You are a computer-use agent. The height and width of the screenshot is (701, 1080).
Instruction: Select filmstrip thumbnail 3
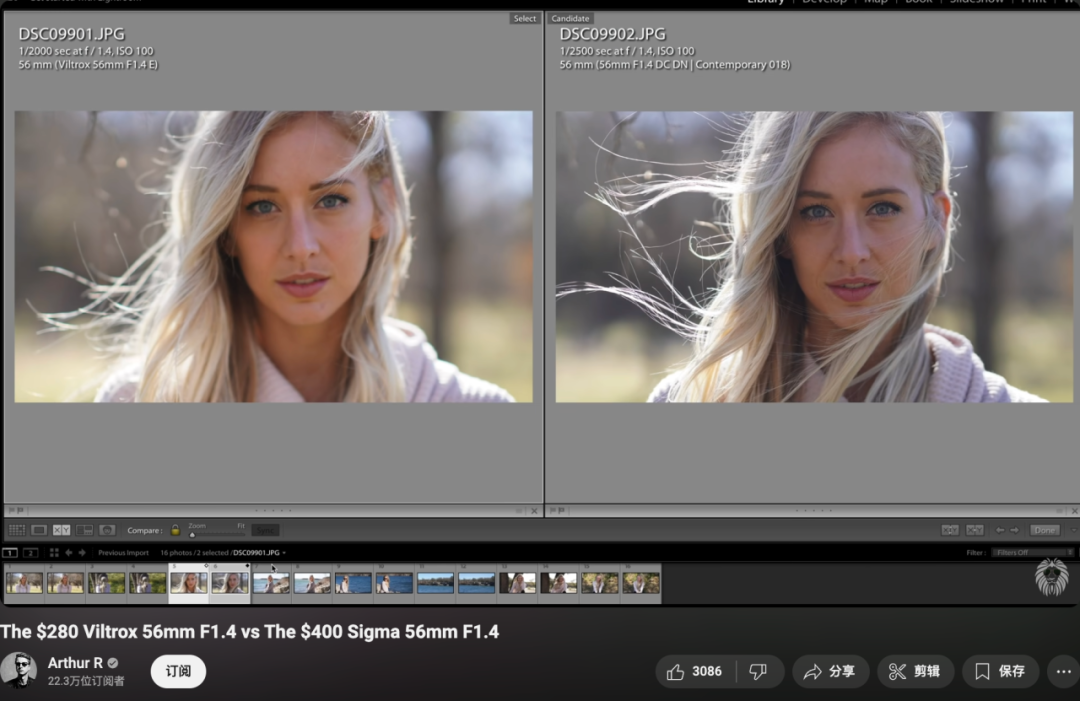tap(106, 583)
